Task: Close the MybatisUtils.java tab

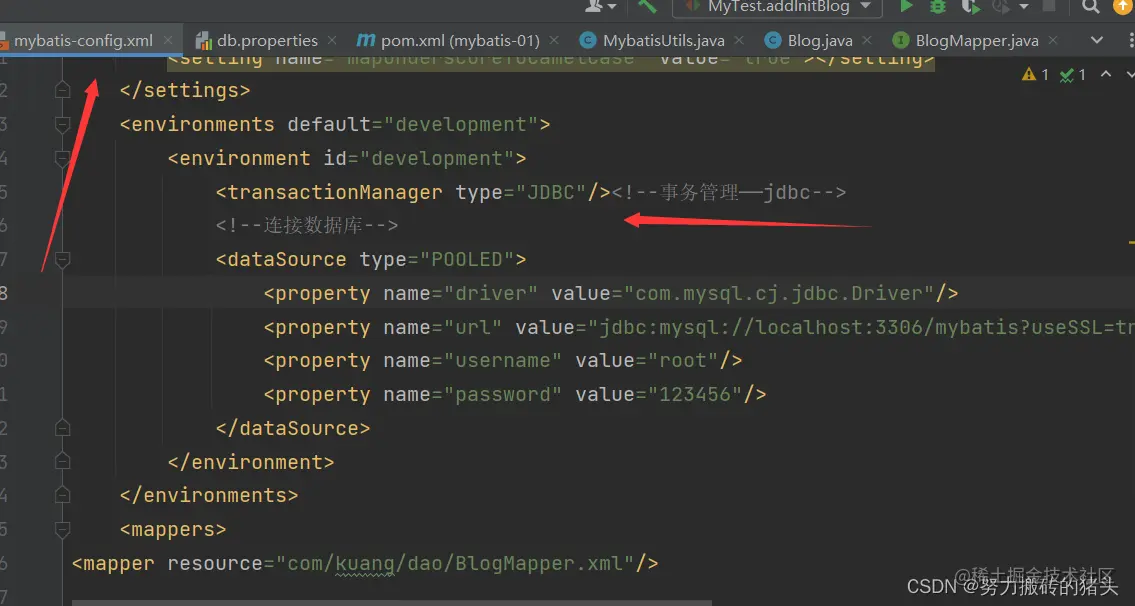Action: click(x=738, y=41)
